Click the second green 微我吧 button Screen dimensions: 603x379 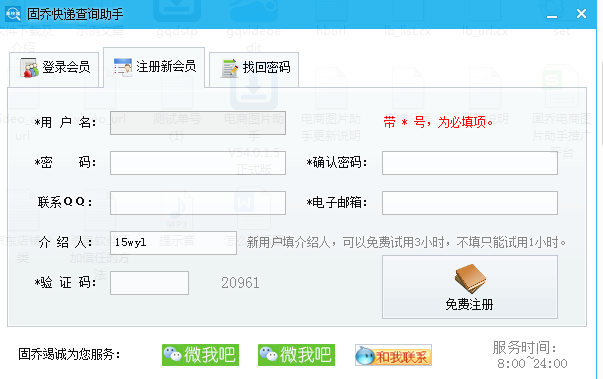click(296, 355)
